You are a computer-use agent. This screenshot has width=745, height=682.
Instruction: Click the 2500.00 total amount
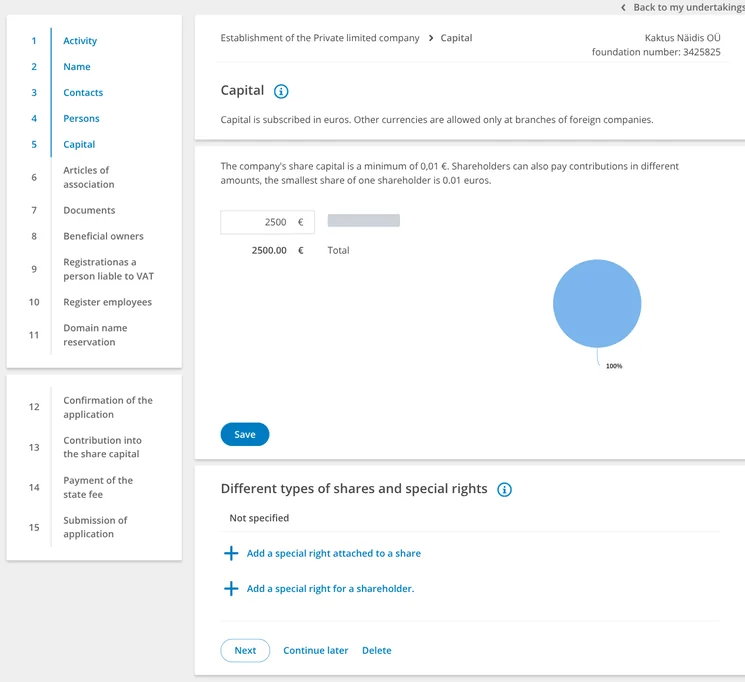(269, 250)
